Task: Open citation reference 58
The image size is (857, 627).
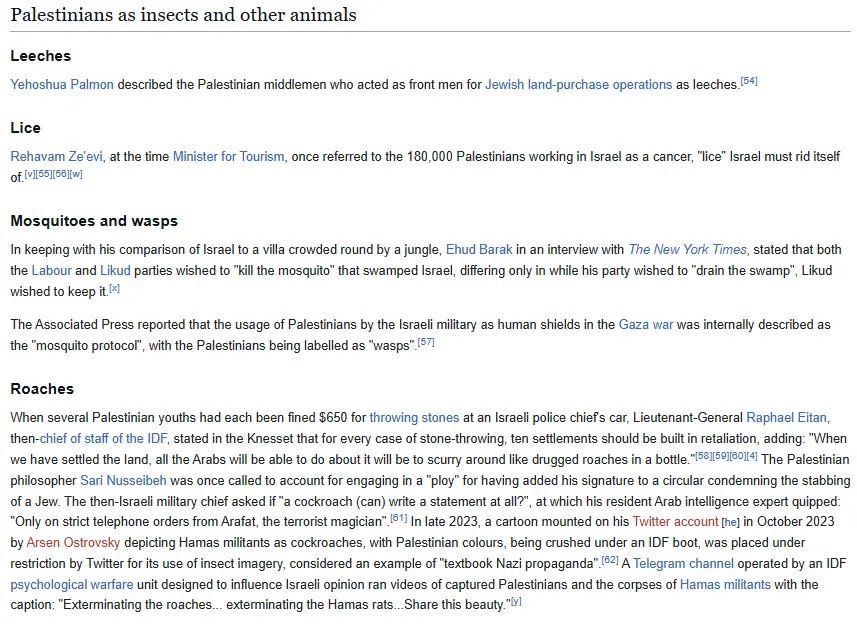Action: (703, 456)
